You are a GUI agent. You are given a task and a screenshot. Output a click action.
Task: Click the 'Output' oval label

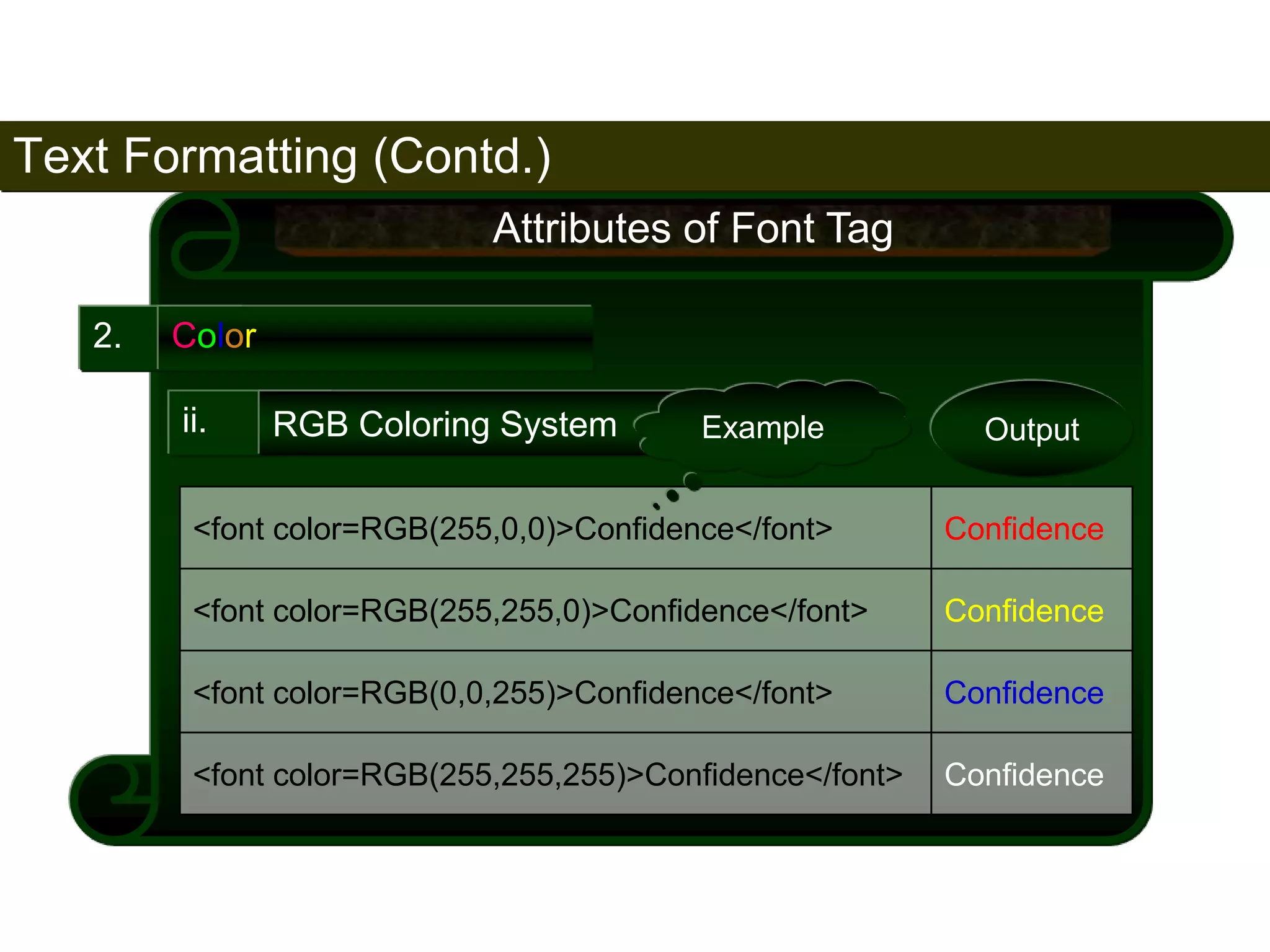[1031, 429]
